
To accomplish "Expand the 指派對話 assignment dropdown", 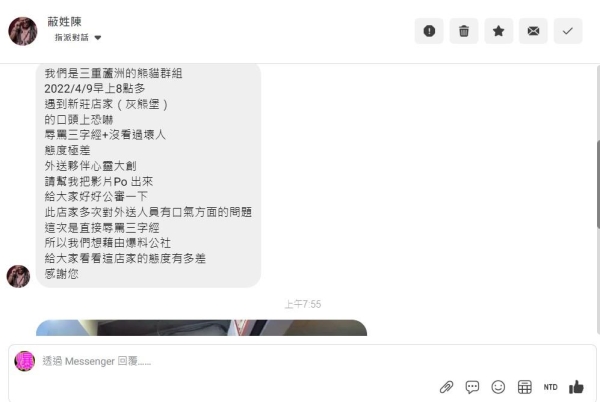I will point(78,37).
